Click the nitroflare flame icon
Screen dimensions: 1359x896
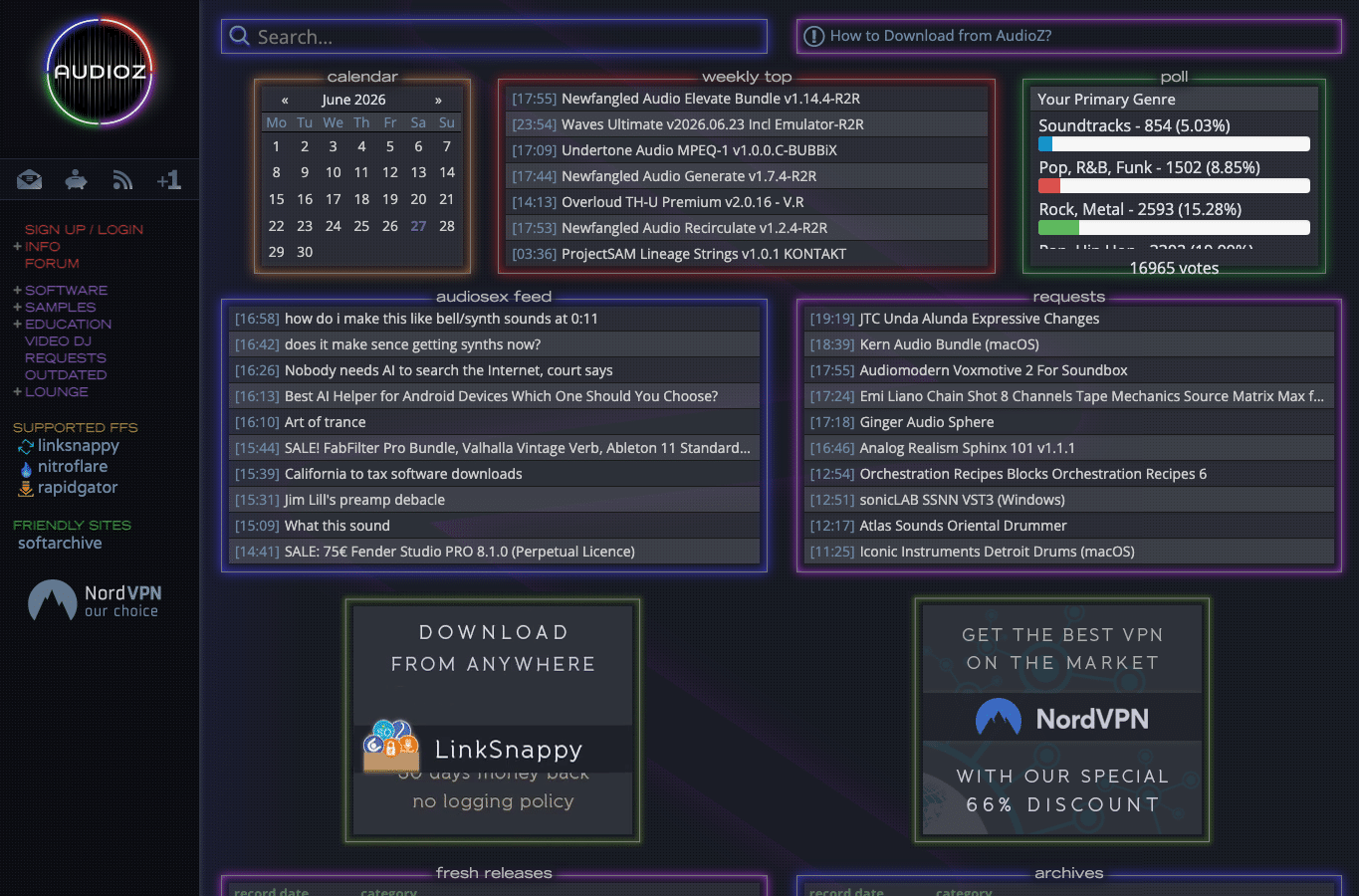(26, 467)
